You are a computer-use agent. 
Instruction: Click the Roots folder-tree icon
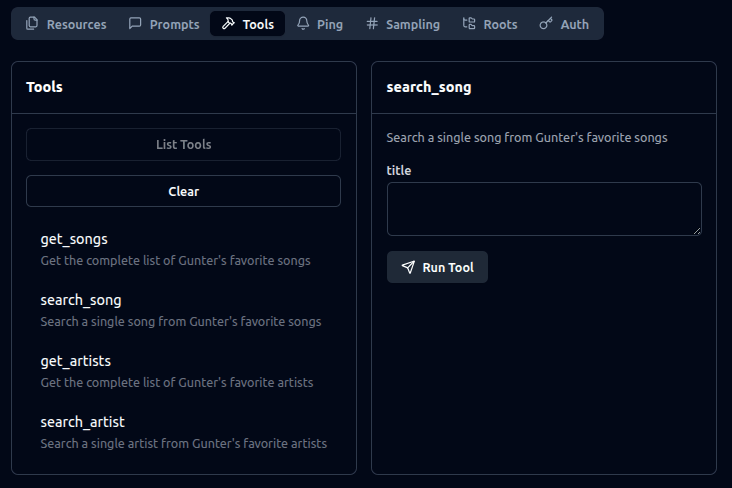[x=469, y=24]
